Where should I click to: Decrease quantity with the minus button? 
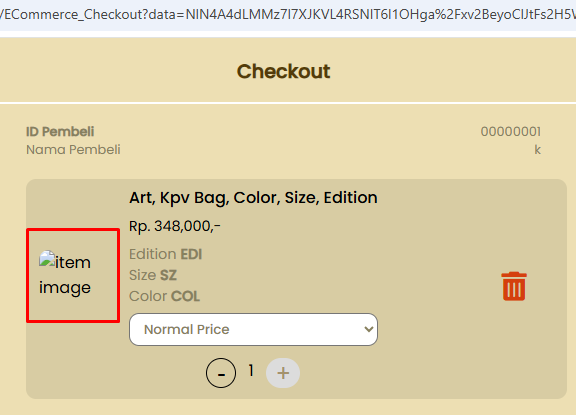click(221, 373)
